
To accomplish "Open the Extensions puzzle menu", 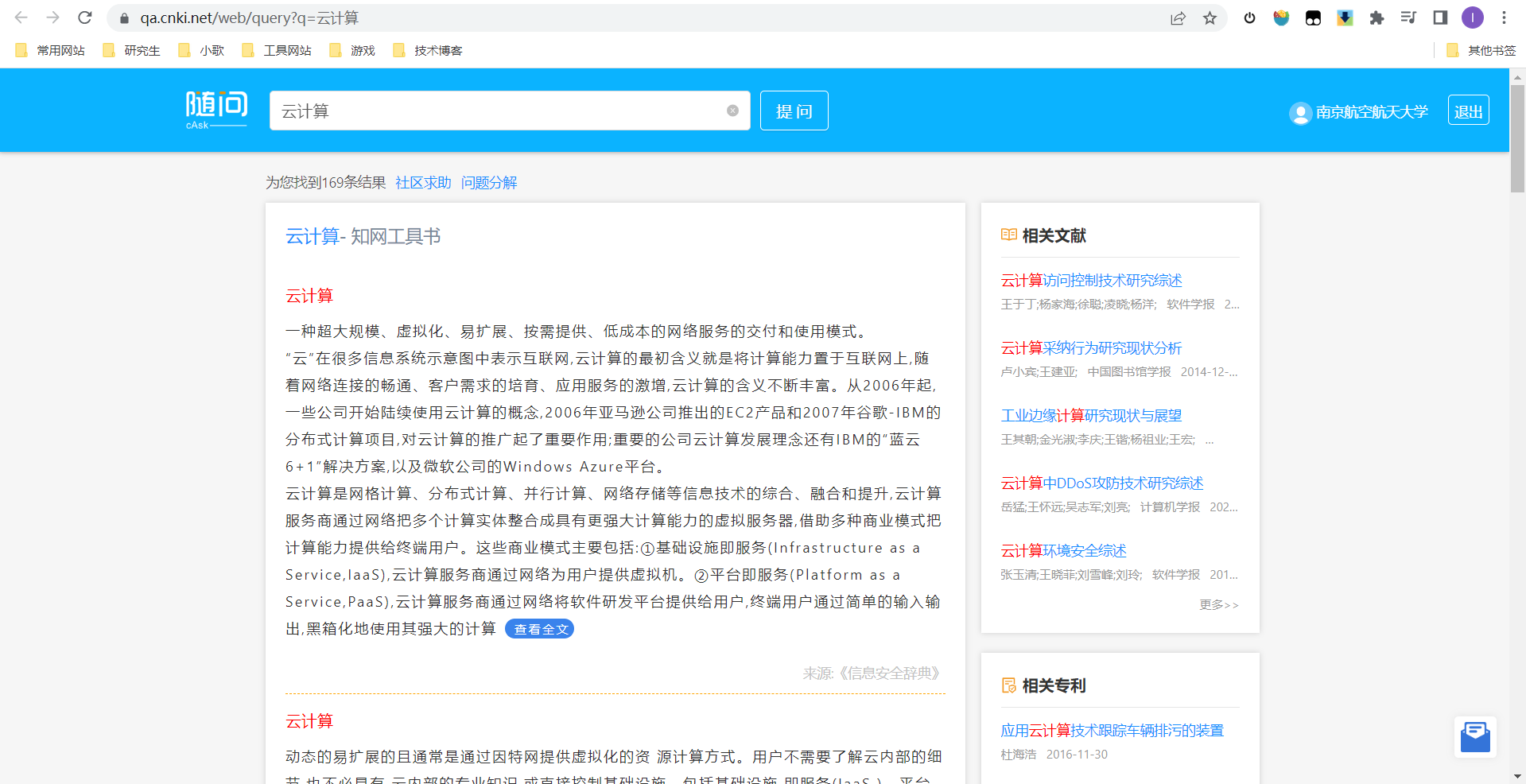I will click(1377, 18).
